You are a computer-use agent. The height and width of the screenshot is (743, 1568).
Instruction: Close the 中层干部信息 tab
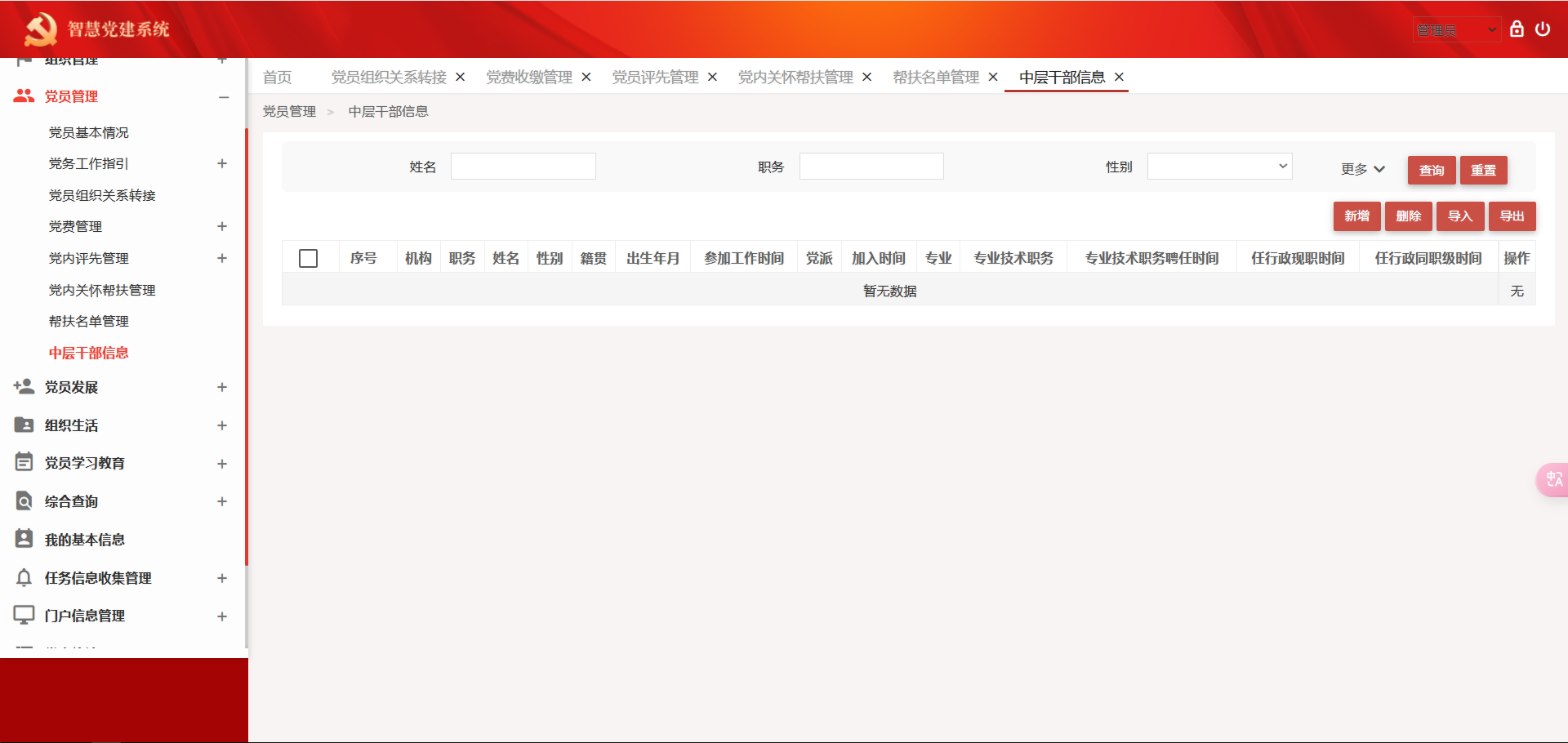coord(1120,77)
